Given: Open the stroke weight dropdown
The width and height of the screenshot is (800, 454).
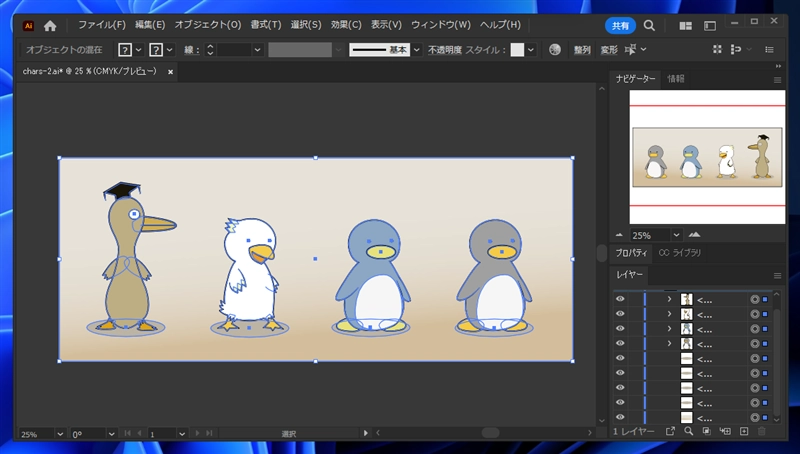Looking at the screenshot, I should [x=257, y=50].
